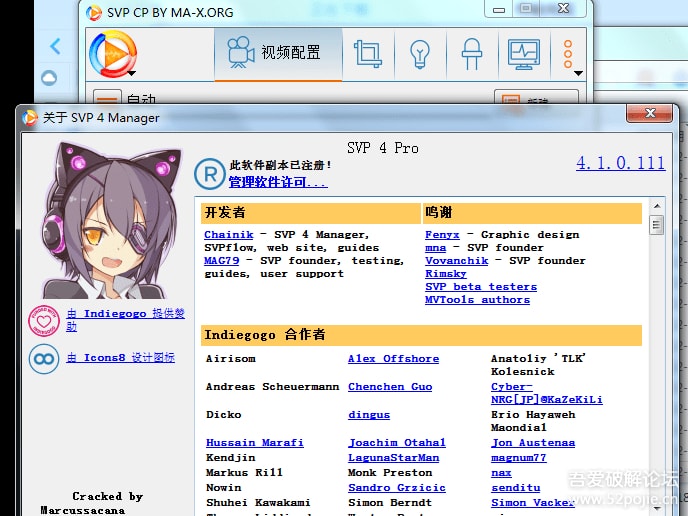Click the Indiegogo 合作者 section header

[x=421, y=335]
